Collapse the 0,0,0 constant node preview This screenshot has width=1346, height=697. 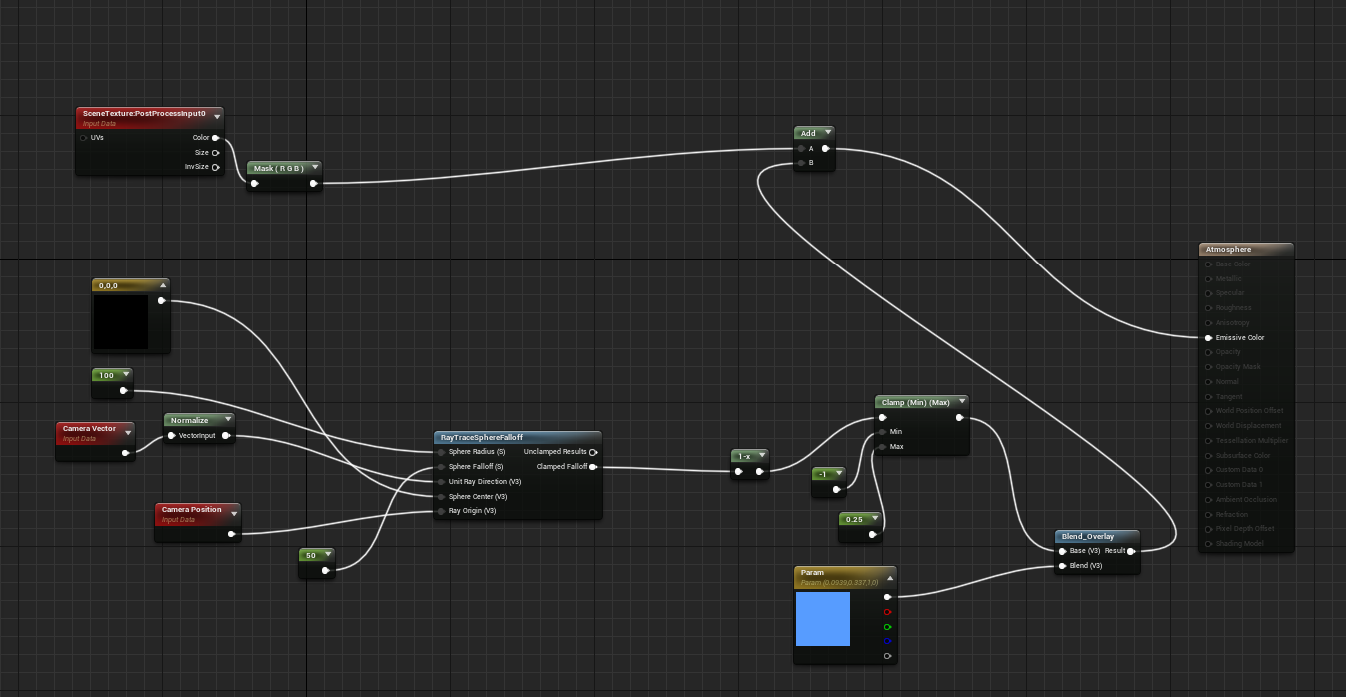[x=164, y=284]
